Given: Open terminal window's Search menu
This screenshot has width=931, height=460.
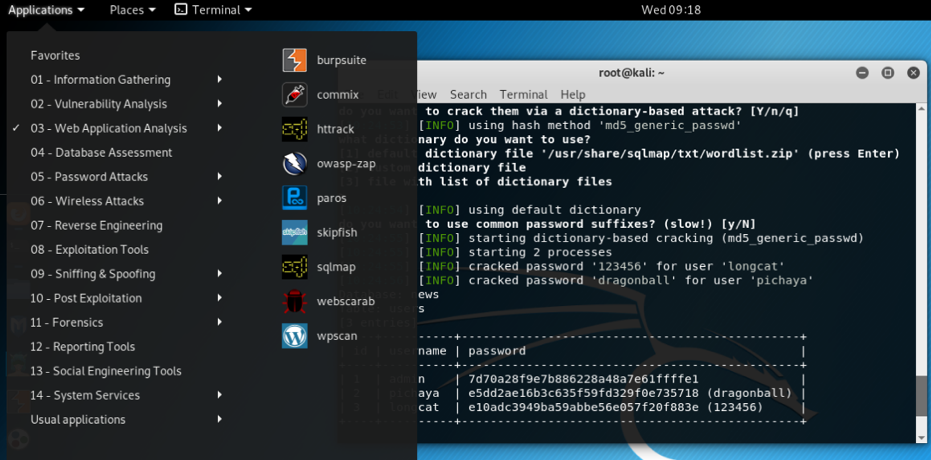Looking at the screenshot, I should click(x=468, y=94).
